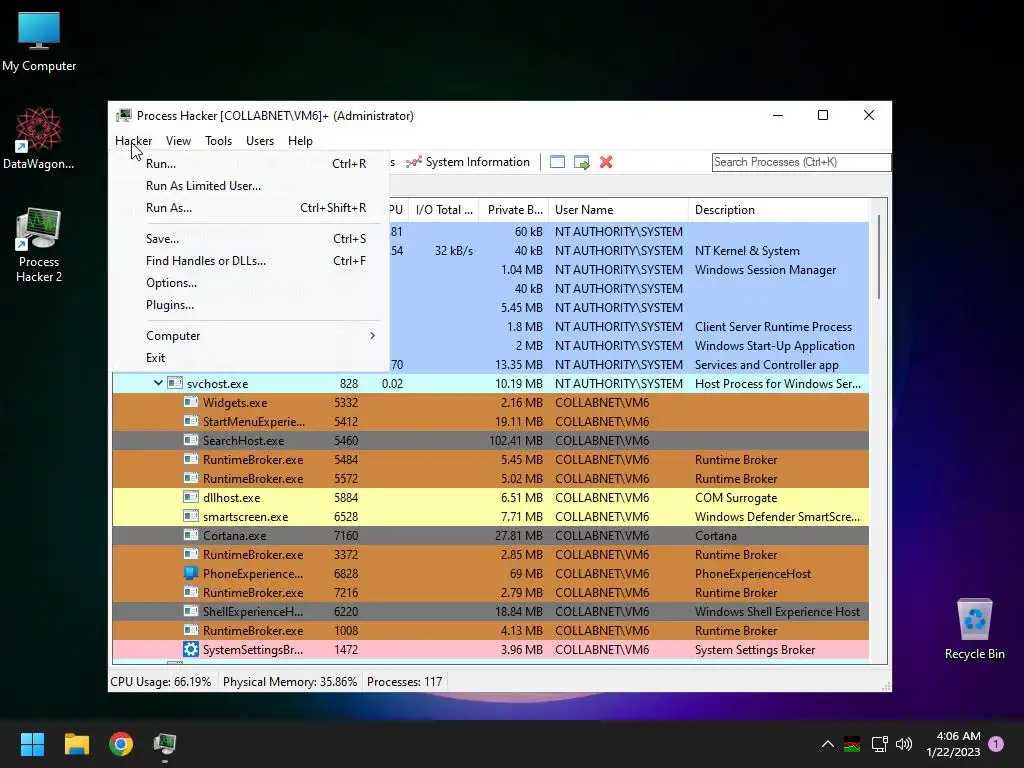Click the NT Kernel & System description

[x=747, y=251]
